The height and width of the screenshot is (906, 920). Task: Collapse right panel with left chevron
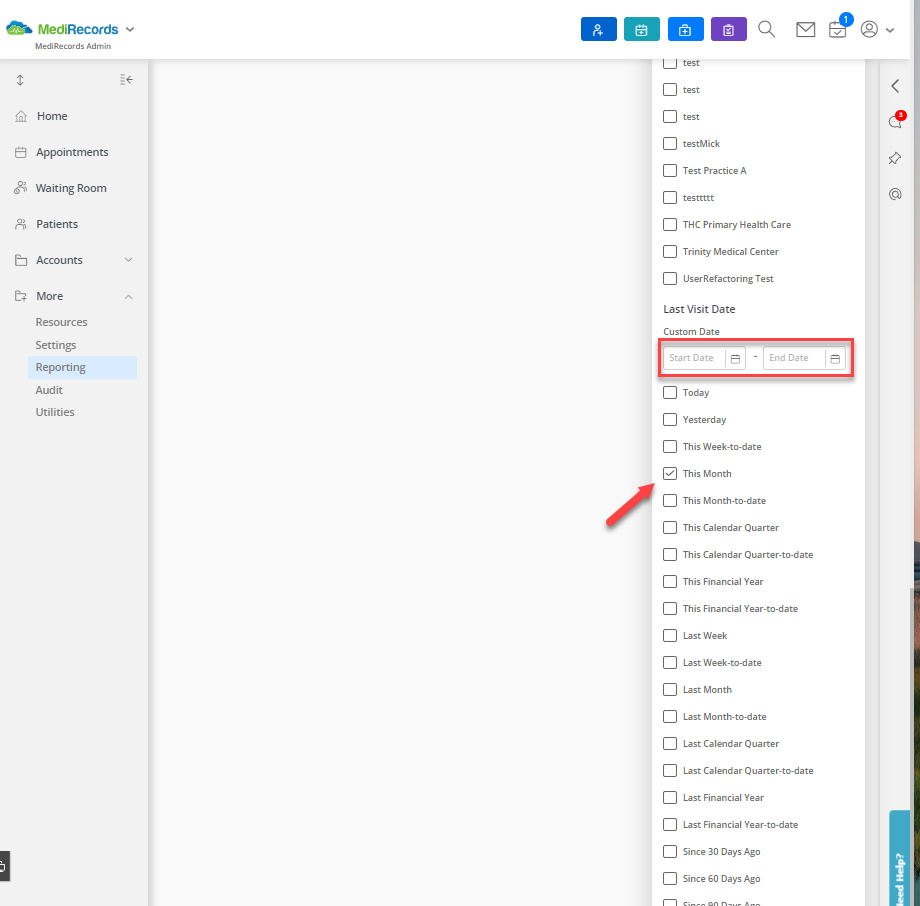pyautogui.click(x=895, y=86)
